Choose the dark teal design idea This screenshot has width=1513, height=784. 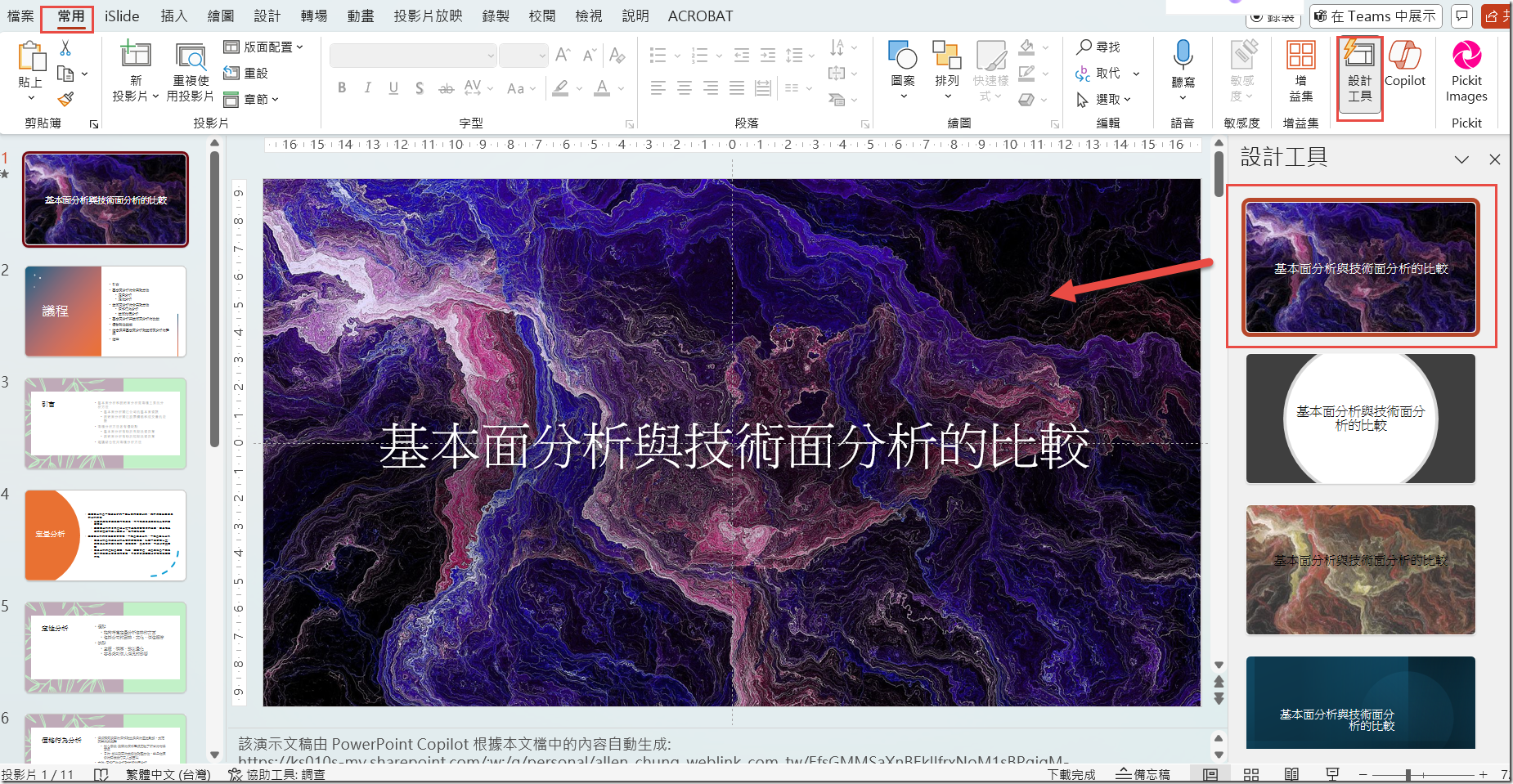pyautogui.click(x=1360, y=702)
